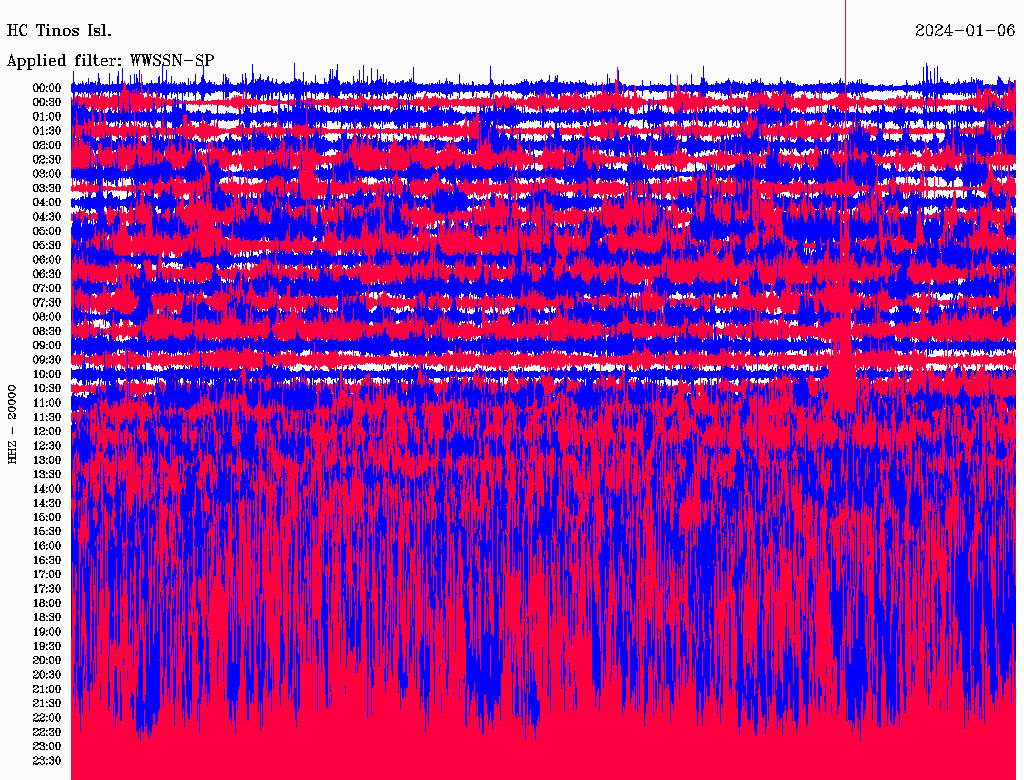1024x780 pixels.
Task: Select the 03:00 time row label
Action: point(47,174)
